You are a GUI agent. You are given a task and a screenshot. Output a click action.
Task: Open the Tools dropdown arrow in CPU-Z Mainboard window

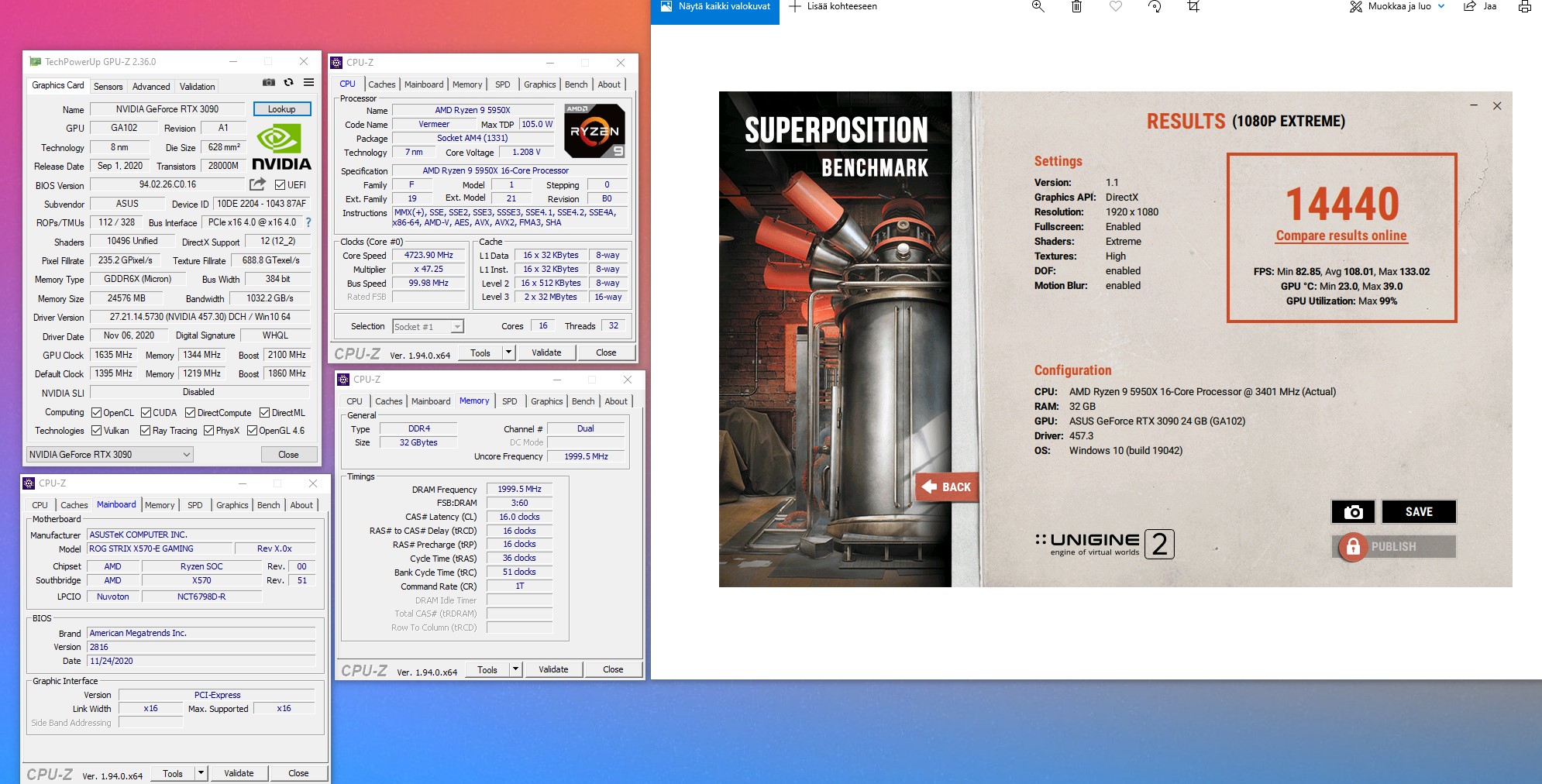click(x=201, y=773)
